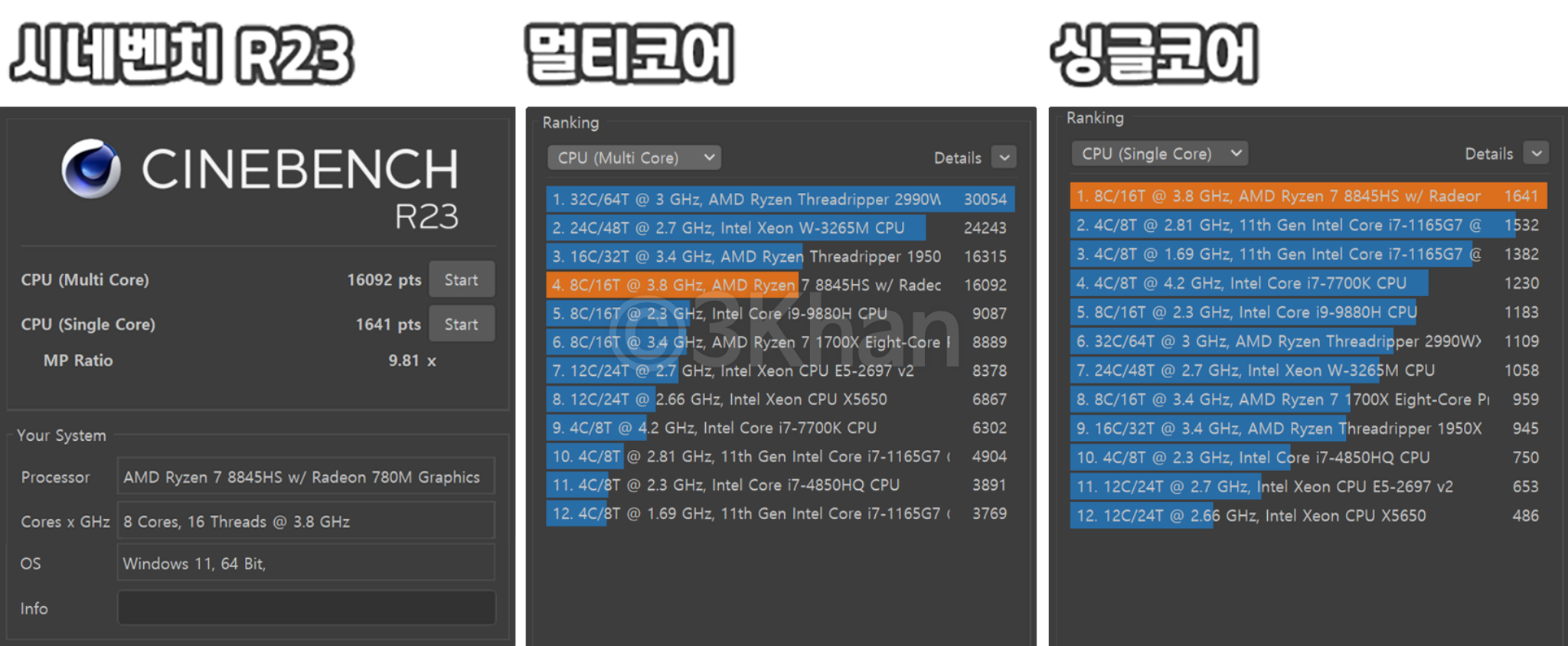
Task: Expand Details in the multi core ranking panel
Action: [x=1004, y=158]
